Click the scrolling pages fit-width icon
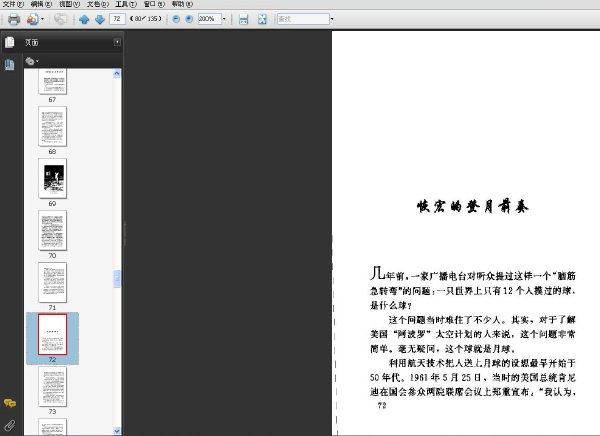600x436 pixels. point(243,19)
